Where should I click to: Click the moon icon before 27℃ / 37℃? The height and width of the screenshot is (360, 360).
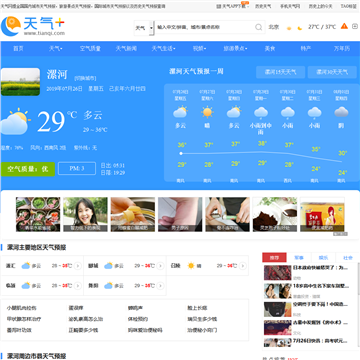pyautogui.click(x=300, y=28)
